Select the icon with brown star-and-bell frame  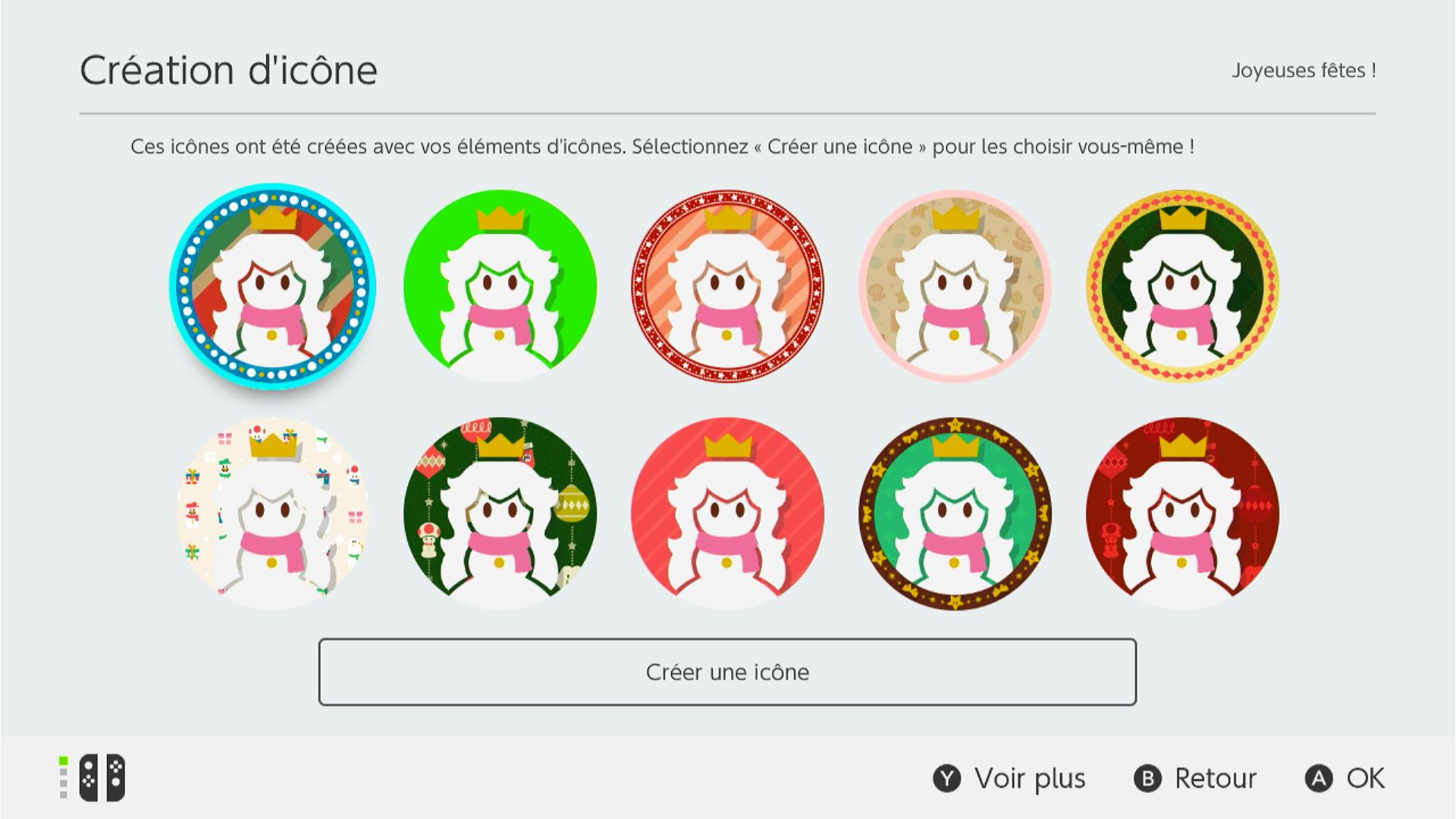tap(955, 513)
